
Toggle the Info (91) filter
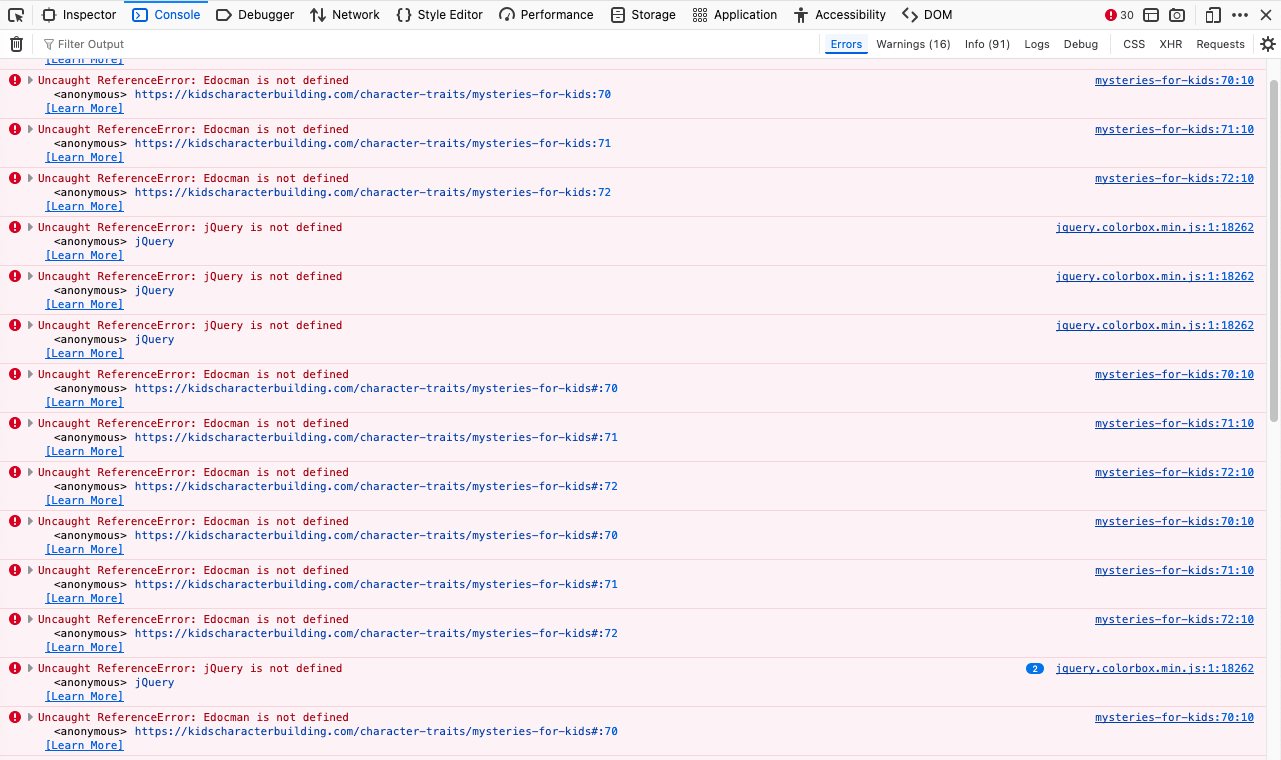pyautogui.click(x=987, y=44)
